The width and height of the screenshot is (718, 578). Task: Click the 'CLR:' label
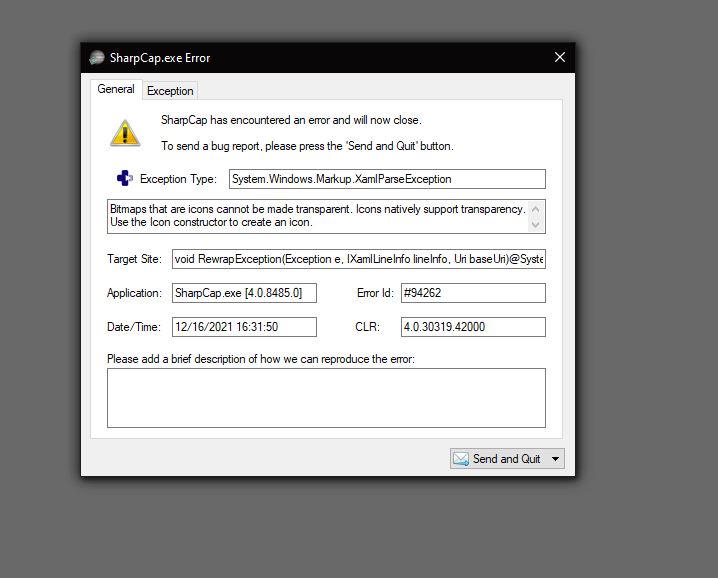[367, 327]
